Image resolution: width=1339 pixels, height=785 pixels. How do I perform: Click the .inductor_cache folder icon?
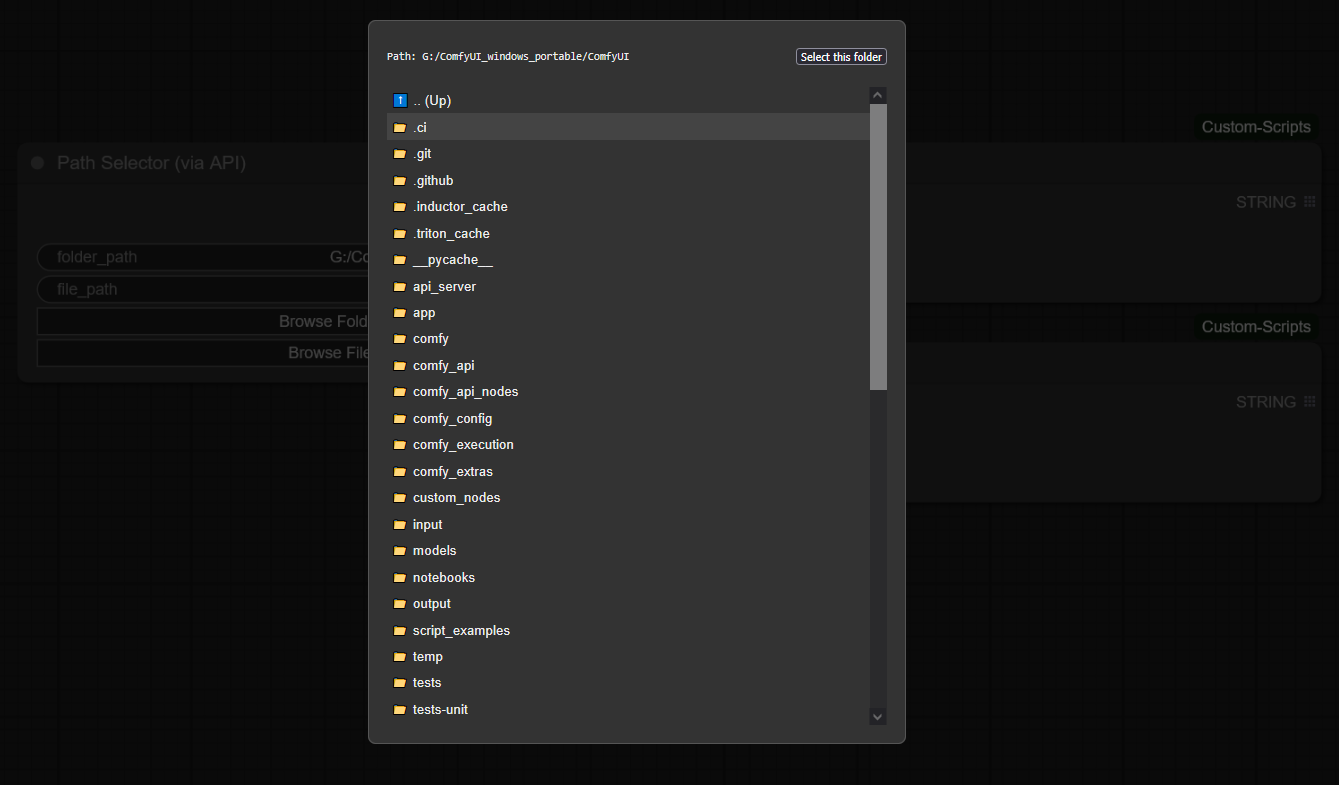(x=400, y=207)
